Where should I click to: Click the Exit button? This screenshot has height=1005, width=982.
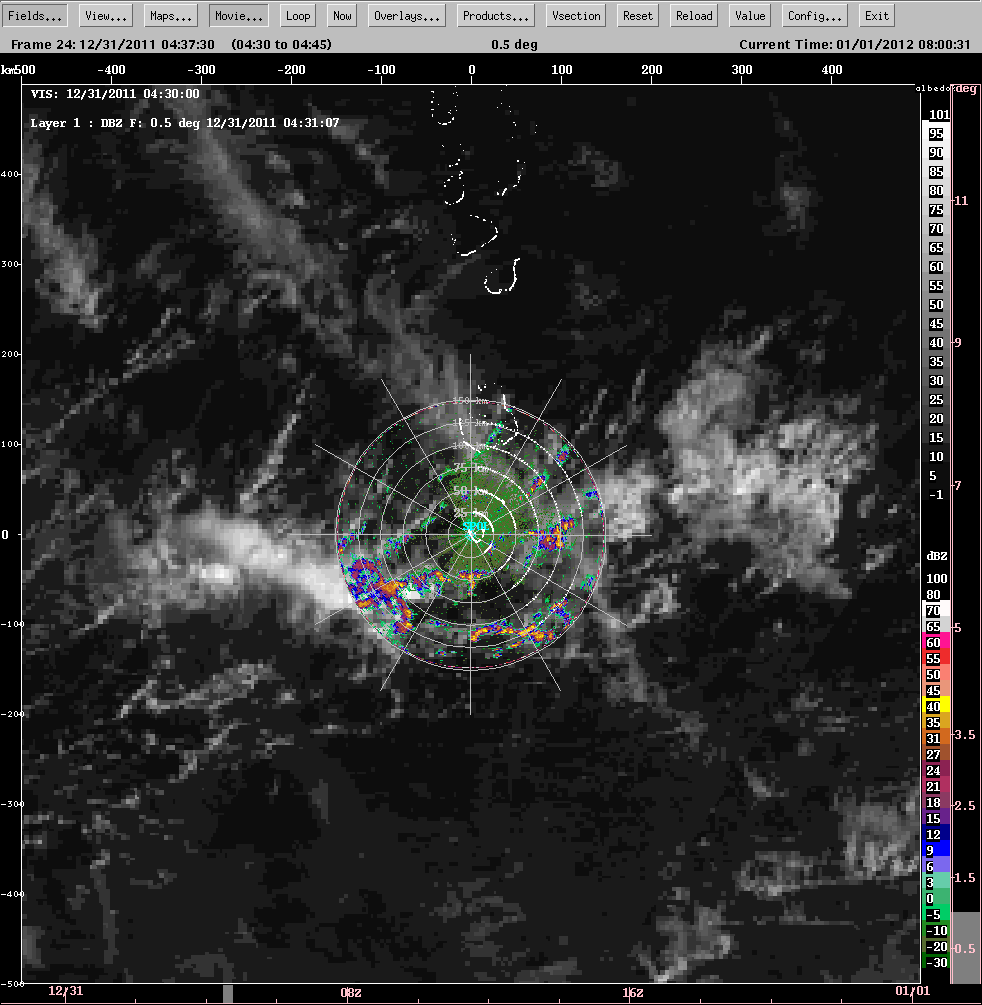[x=877, y=16]
